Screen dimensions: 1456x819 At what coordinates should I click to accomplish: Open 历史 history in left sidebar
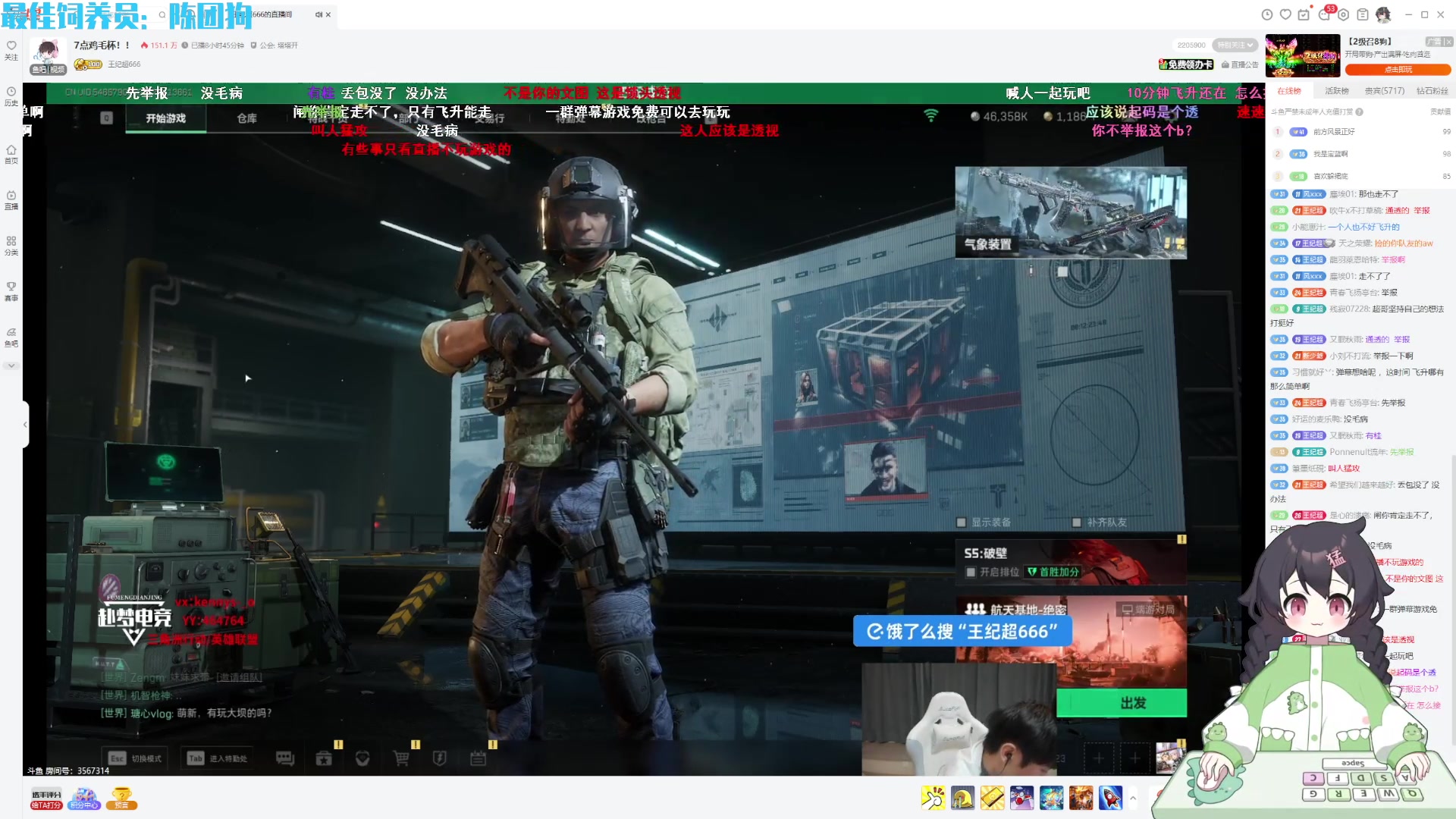tap(11, 96)
